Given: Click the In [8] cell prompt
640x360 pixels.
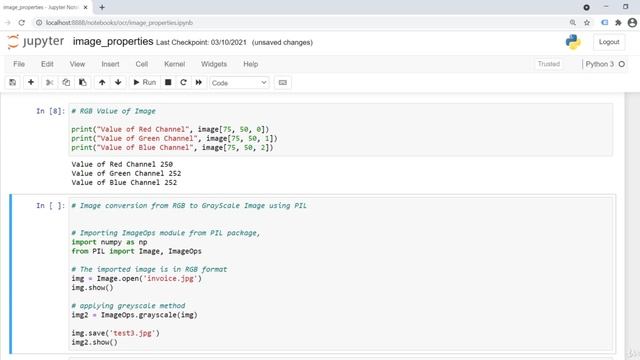Looking at the screenshot, I should pos(50,111).
